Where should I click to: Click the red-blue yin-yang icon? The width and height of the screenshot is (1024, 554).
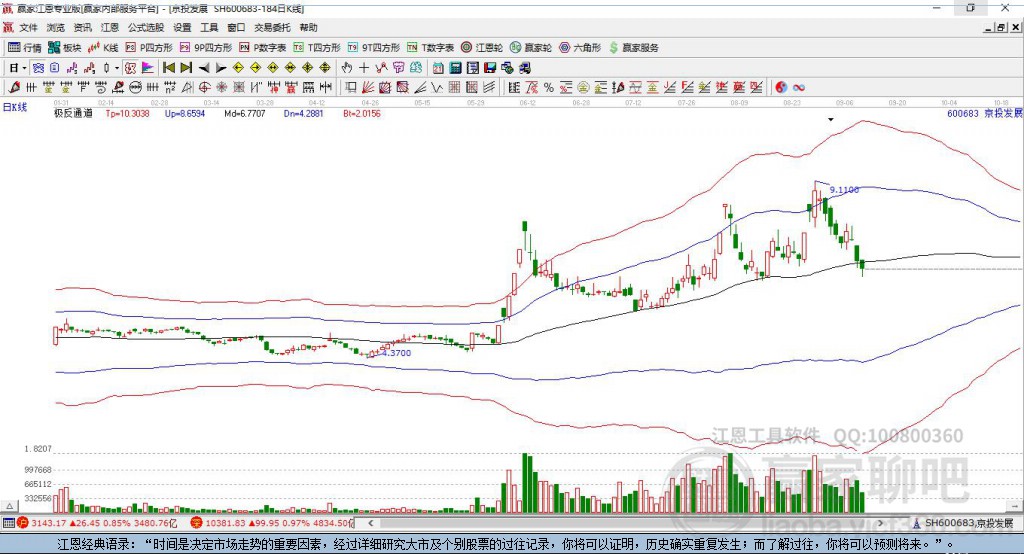[781, 87]
